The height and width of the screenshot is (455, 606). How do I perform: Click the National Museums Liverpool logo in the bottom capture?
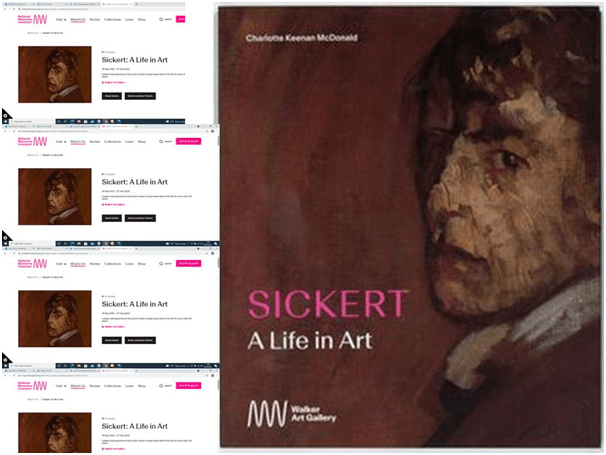(32, 386)
